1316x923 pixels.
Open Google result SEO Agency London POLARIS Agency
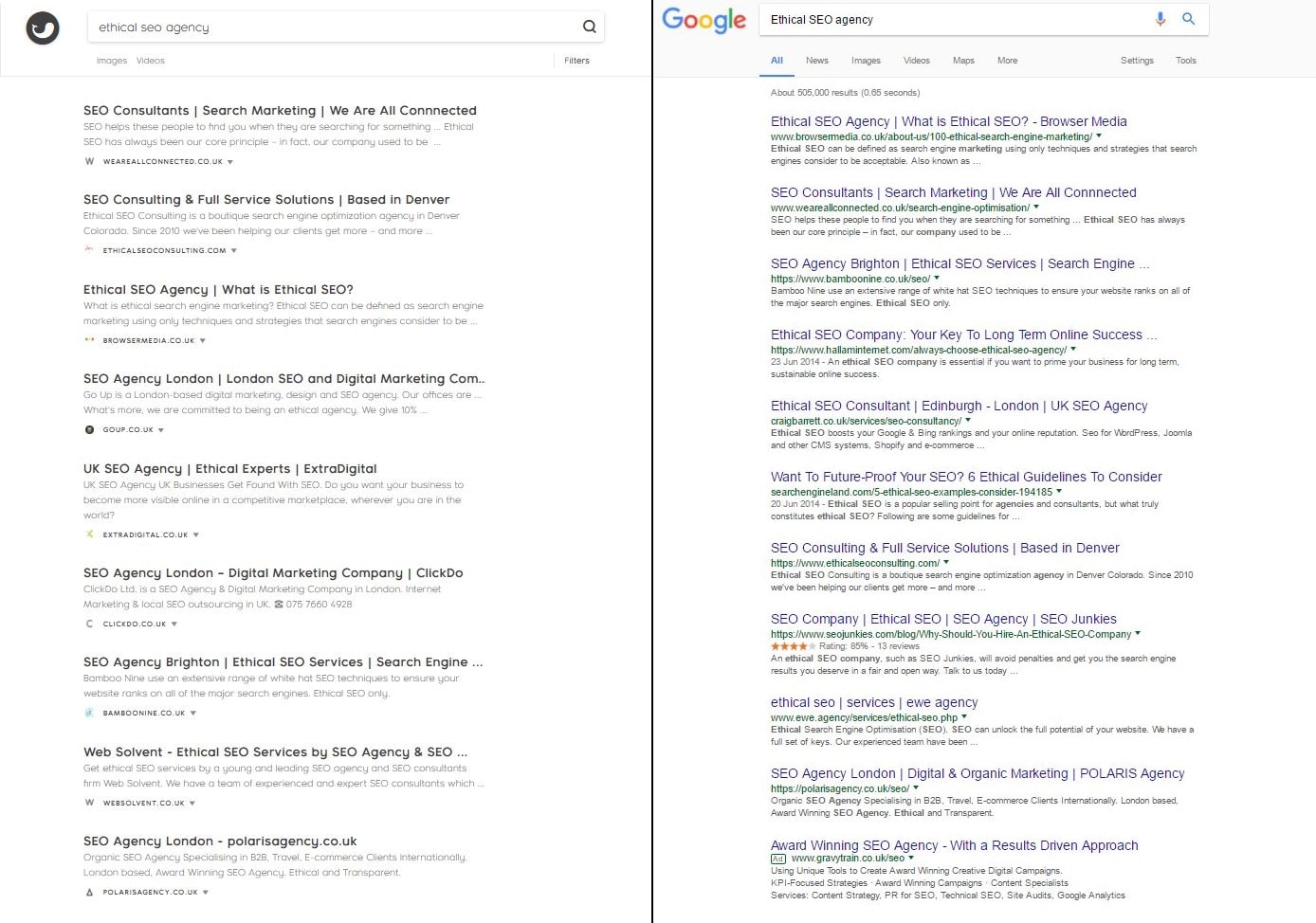point(978,773)
